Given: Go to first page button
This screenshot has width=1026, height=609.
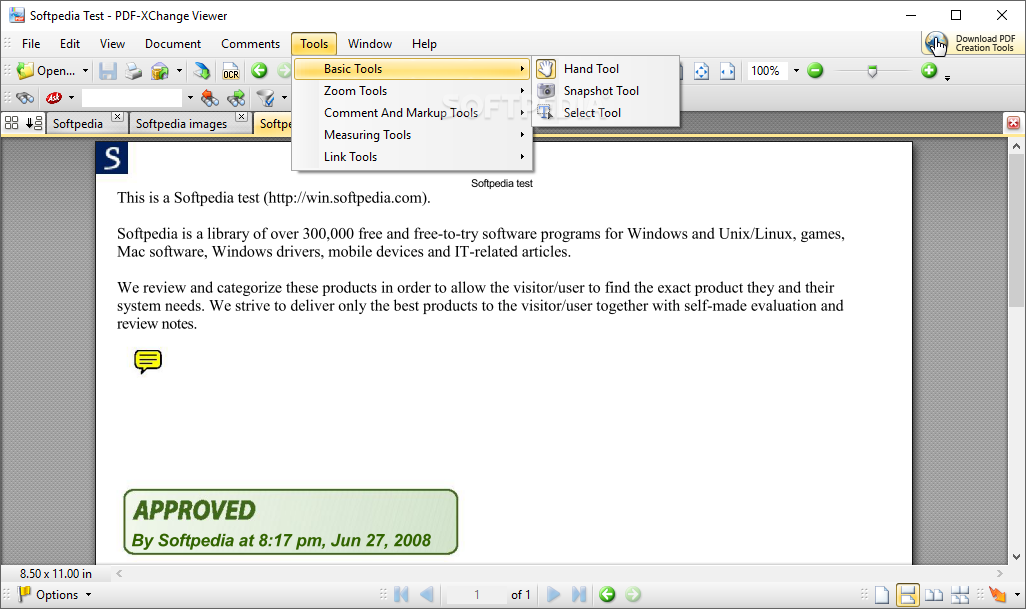Looking at the screenshot, I should tap(401, 595).
